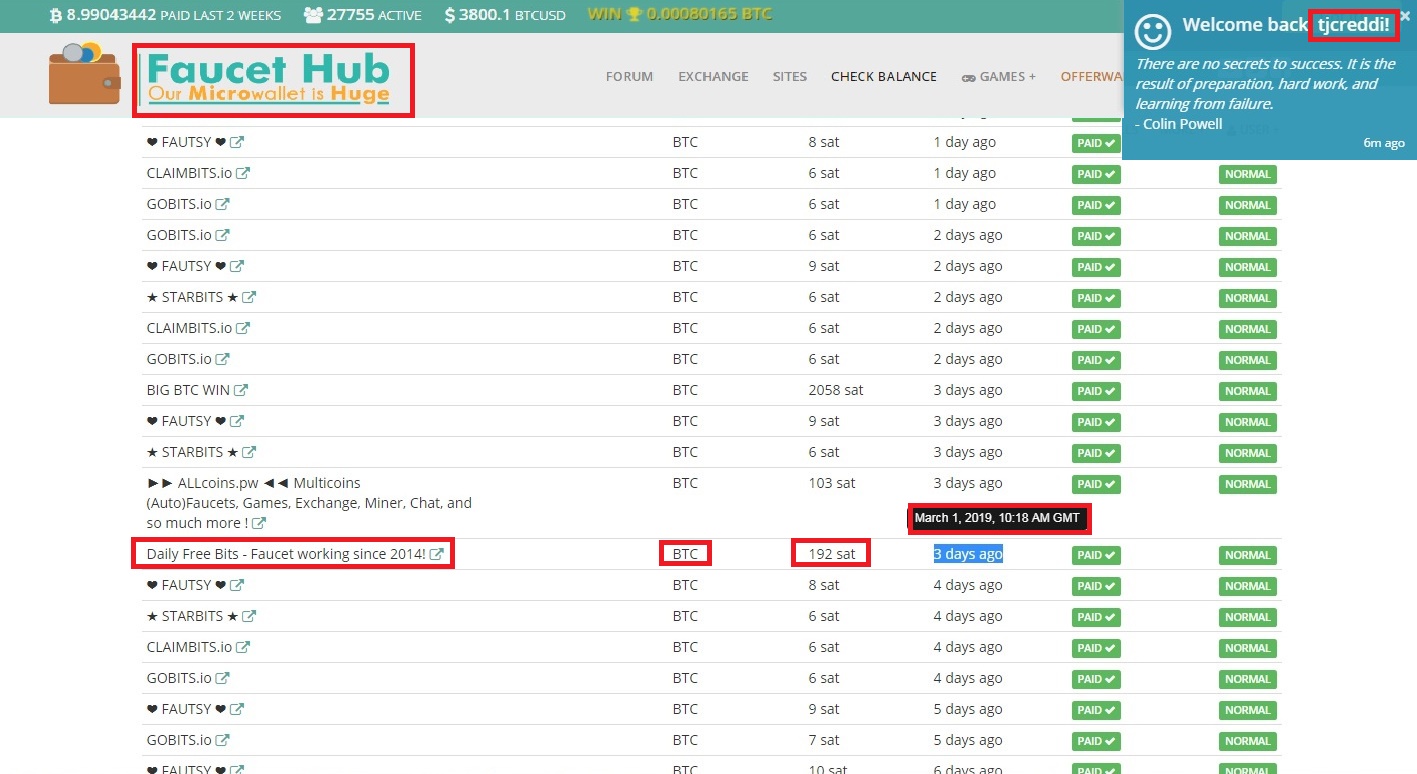The height and width of the screenshot is (774, 1417).
Task: Click the active users icon beside 27755
Action: [x=313, y=15]
